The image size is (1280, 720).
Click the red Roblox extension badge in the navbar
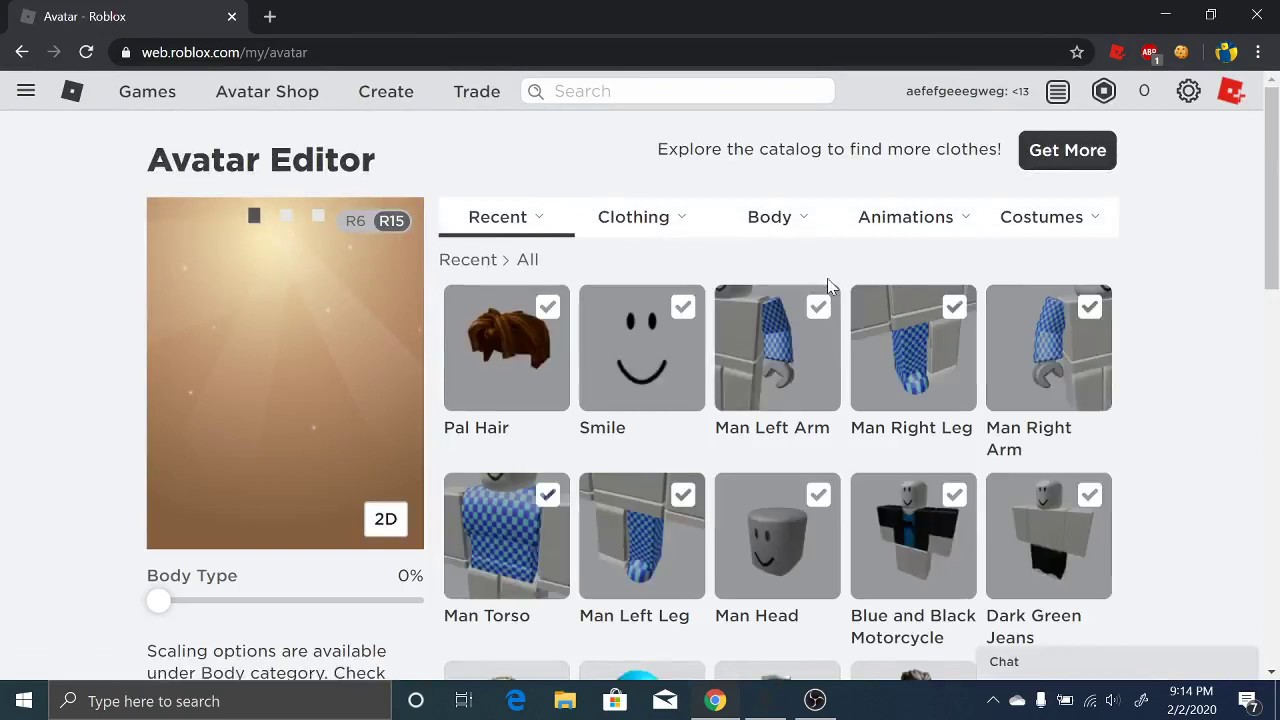(x=1231, y=91)
